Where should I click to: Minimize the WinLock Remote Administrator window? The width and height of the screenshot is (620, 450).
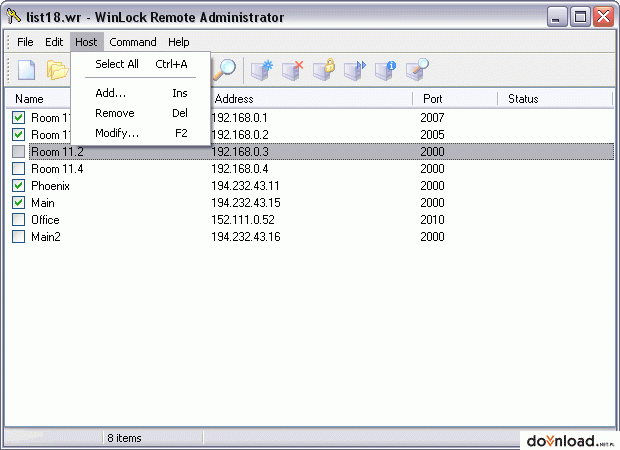tap(557, 17)
